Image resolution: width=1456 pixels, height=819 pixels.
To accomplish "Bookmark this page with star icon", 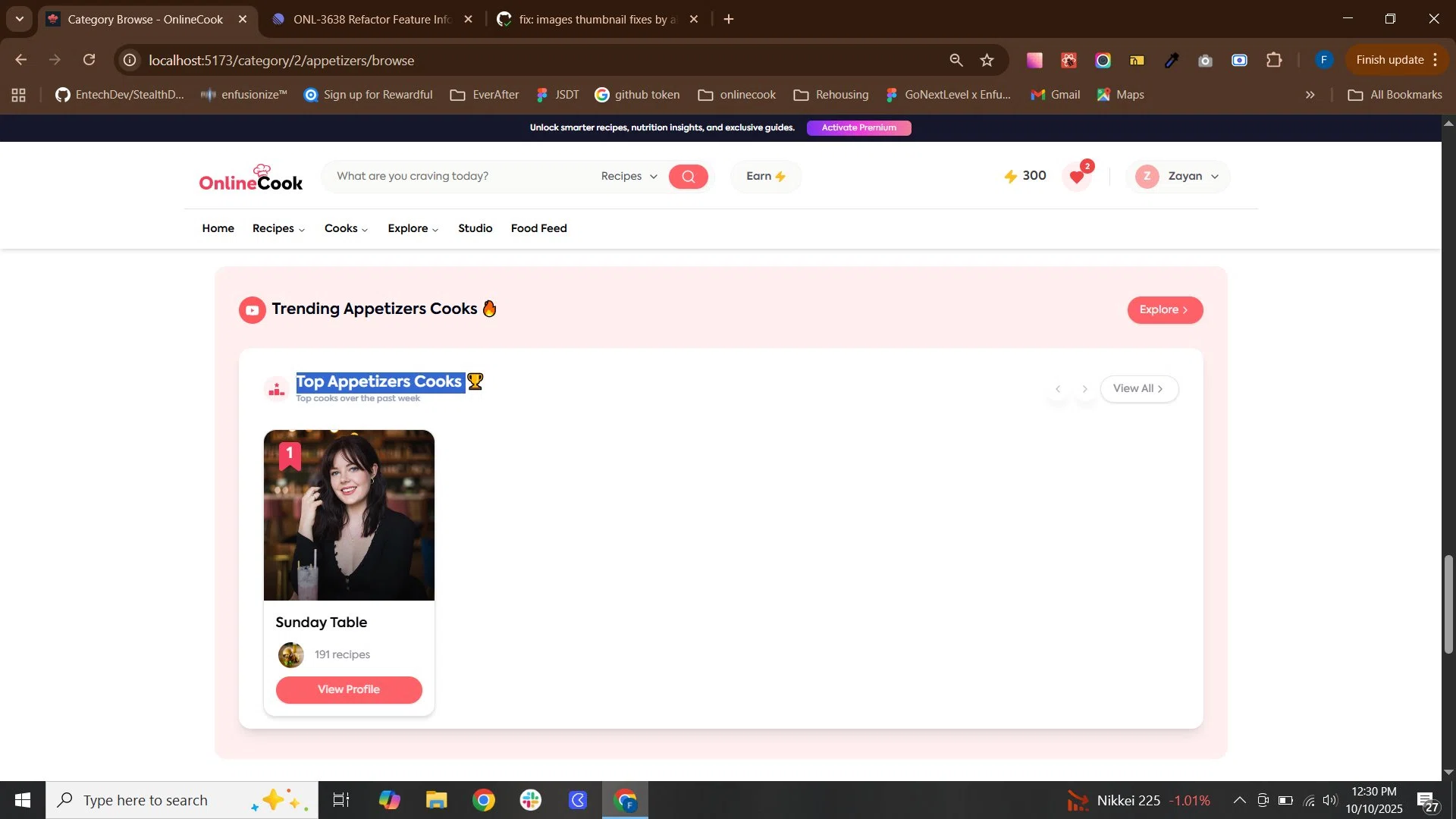I will point(987,60).
